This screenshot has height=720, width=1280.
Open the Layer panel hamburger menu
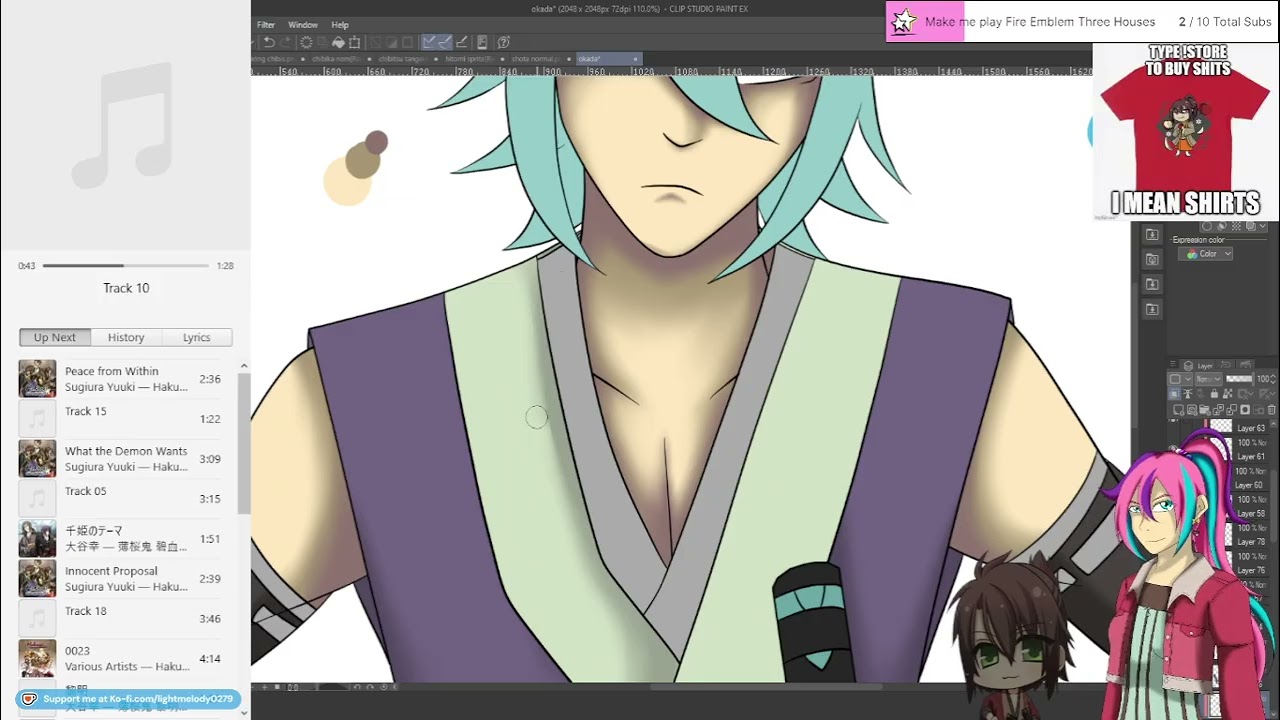(1175, 365)
